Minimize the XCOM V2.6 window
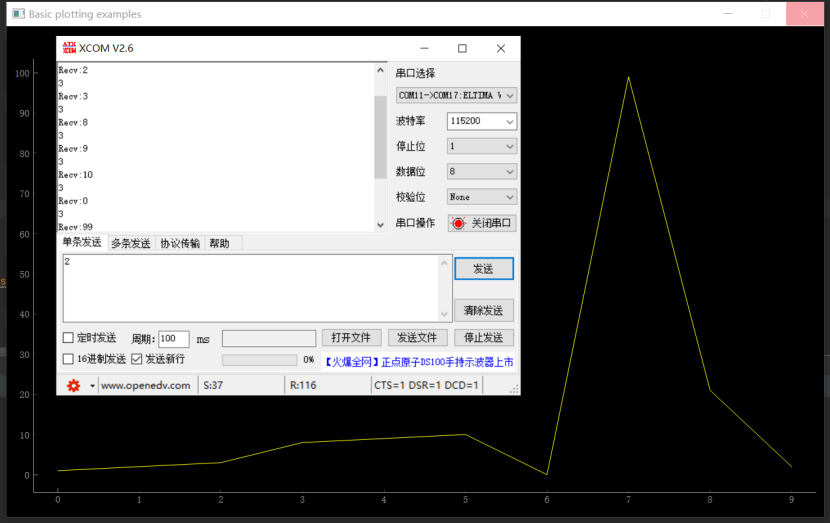 (x=425, y=48)
